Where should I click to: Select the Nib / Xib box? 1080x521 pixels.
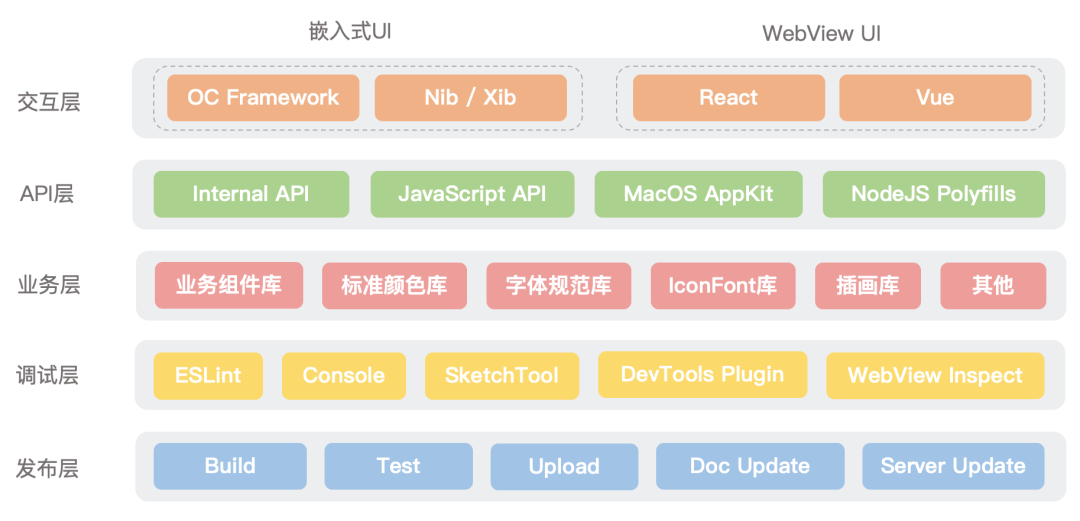pyautogui.click(x=470, y=98)
